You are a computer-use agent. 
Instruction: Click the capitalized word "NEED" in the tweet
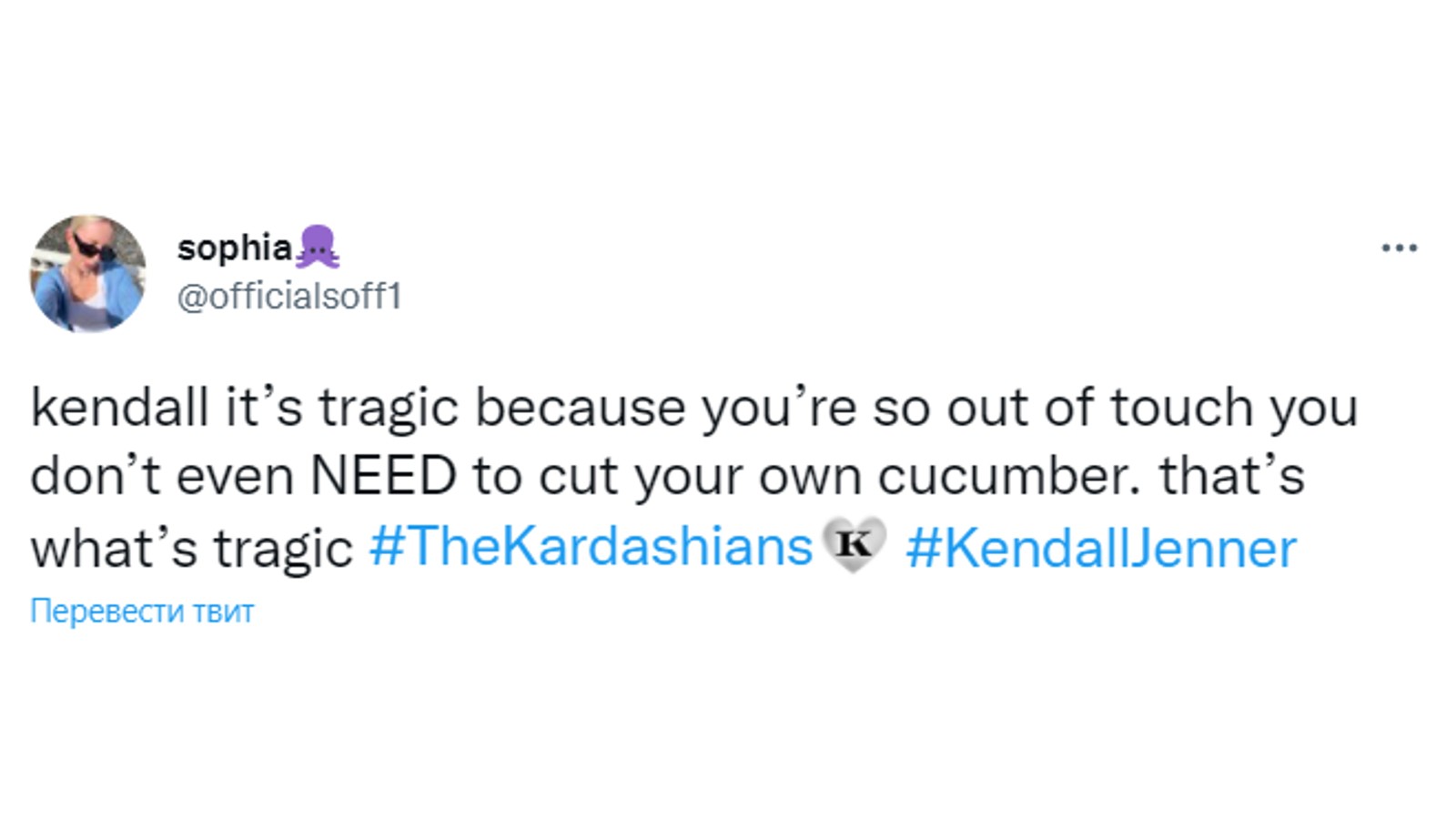coord(383,476)
